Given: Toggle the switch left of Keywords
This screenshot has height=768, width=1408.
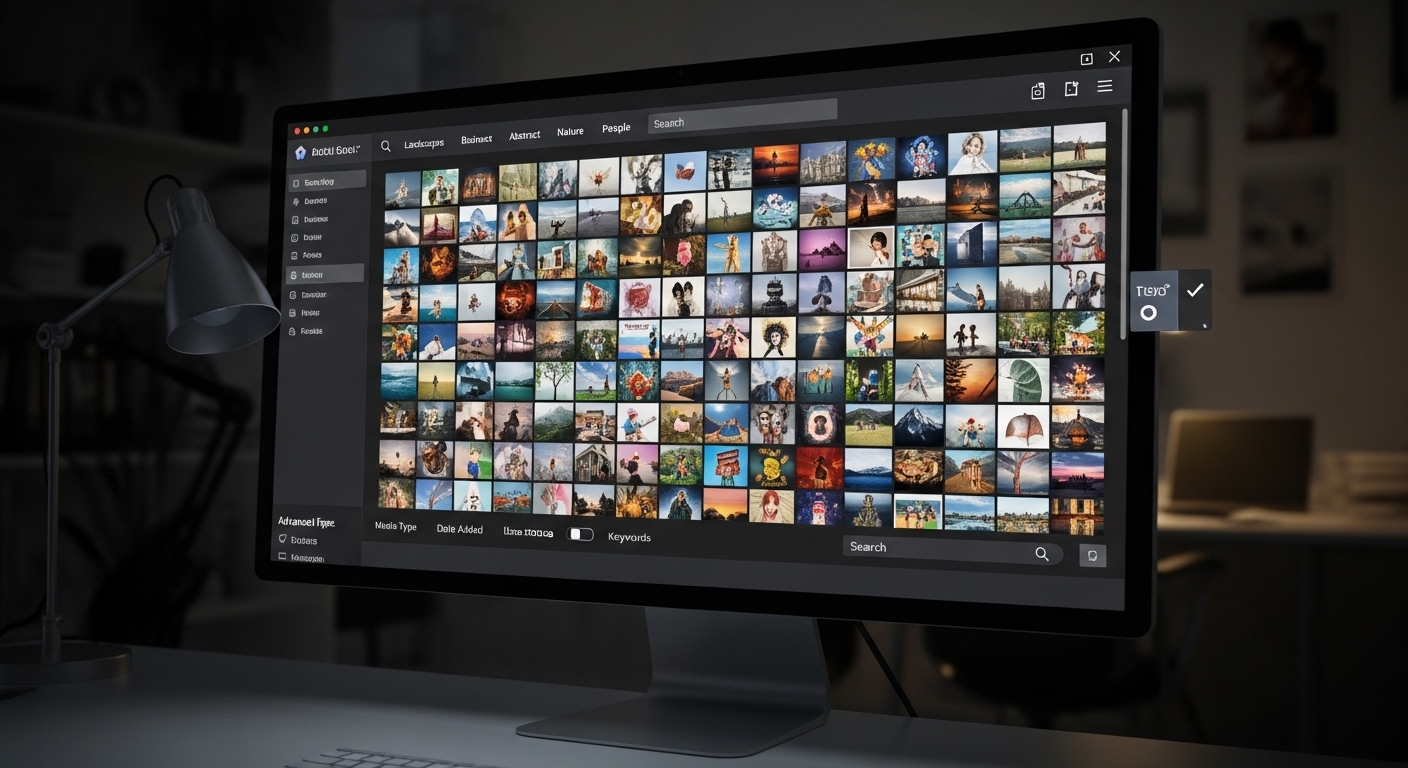Looking at the screenshot, I should click(581, 534).
